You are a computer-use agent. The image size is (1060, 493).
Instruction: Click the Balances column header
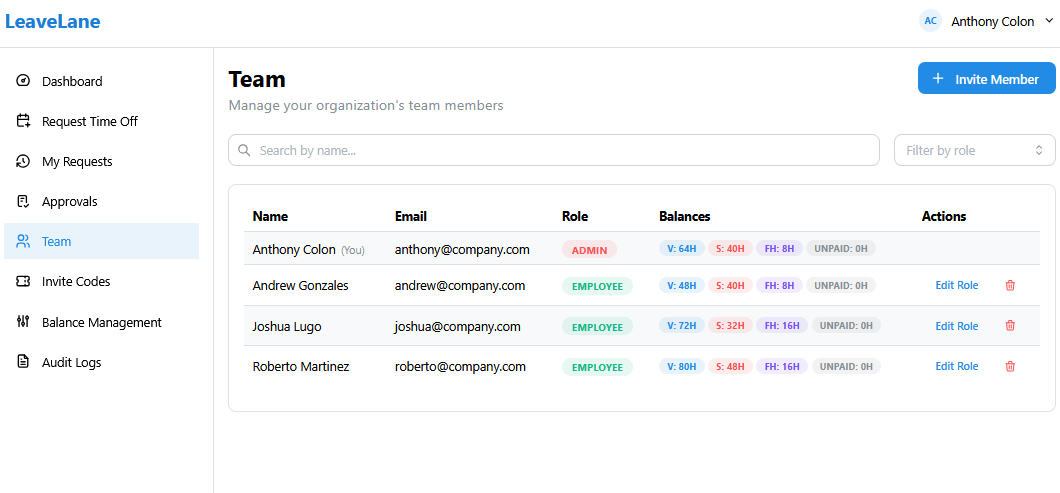tap(684, 216)
